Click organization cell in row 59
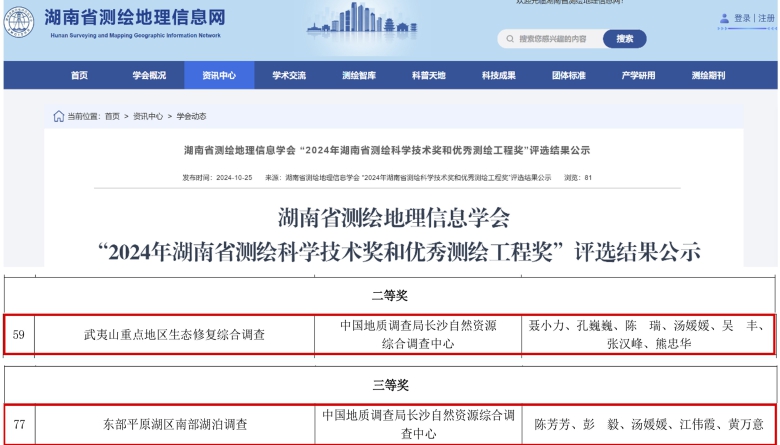 pyautogui.click(x=418, y=335)
